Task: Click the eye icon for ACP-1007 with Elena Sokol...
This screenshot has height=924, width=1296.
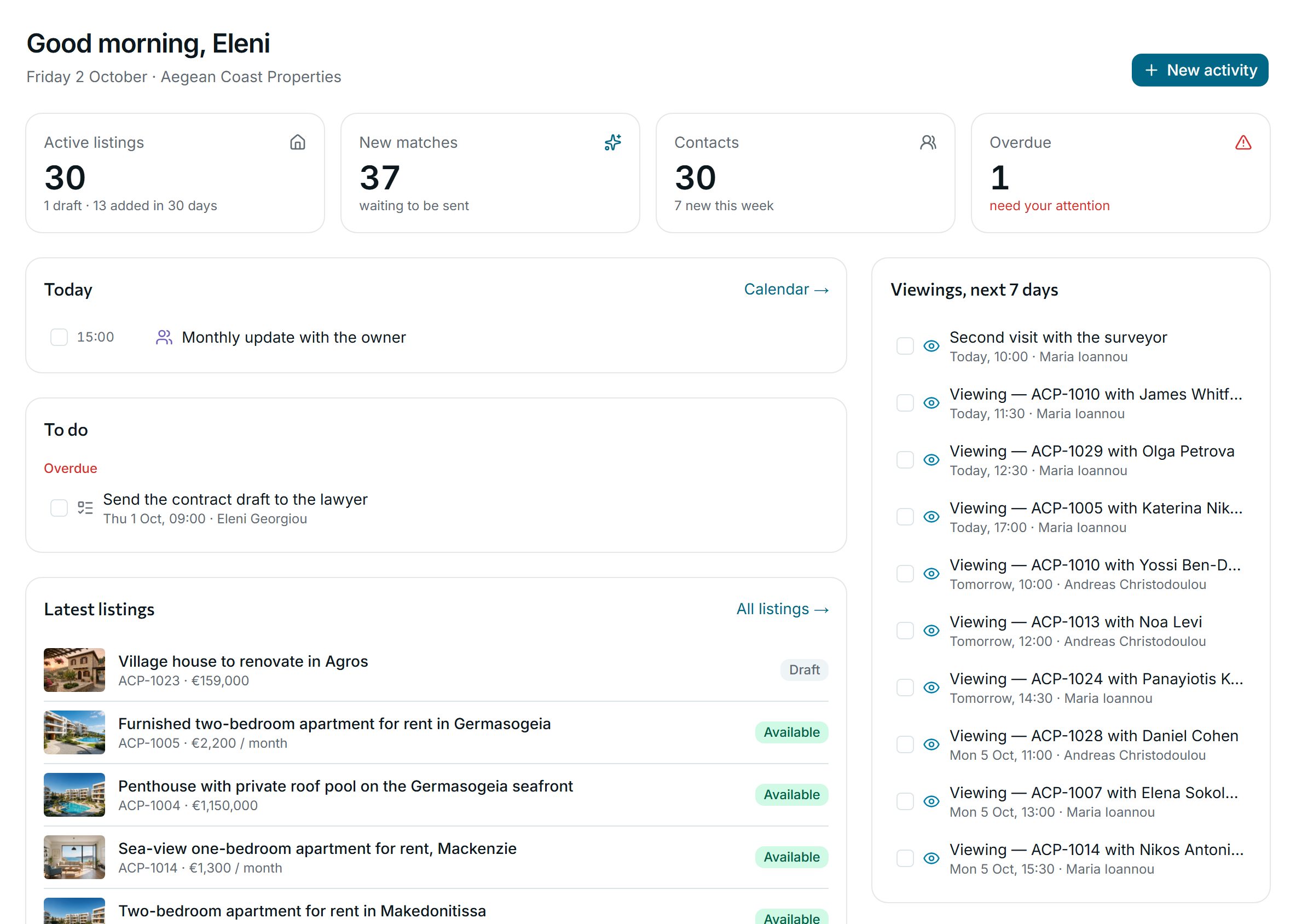Action: click(931, 801)
